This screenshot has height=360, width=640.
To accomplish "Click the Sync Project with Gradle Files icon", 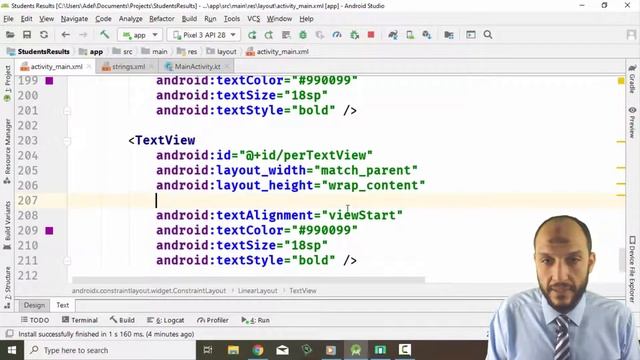I will [x=393, y=35].
